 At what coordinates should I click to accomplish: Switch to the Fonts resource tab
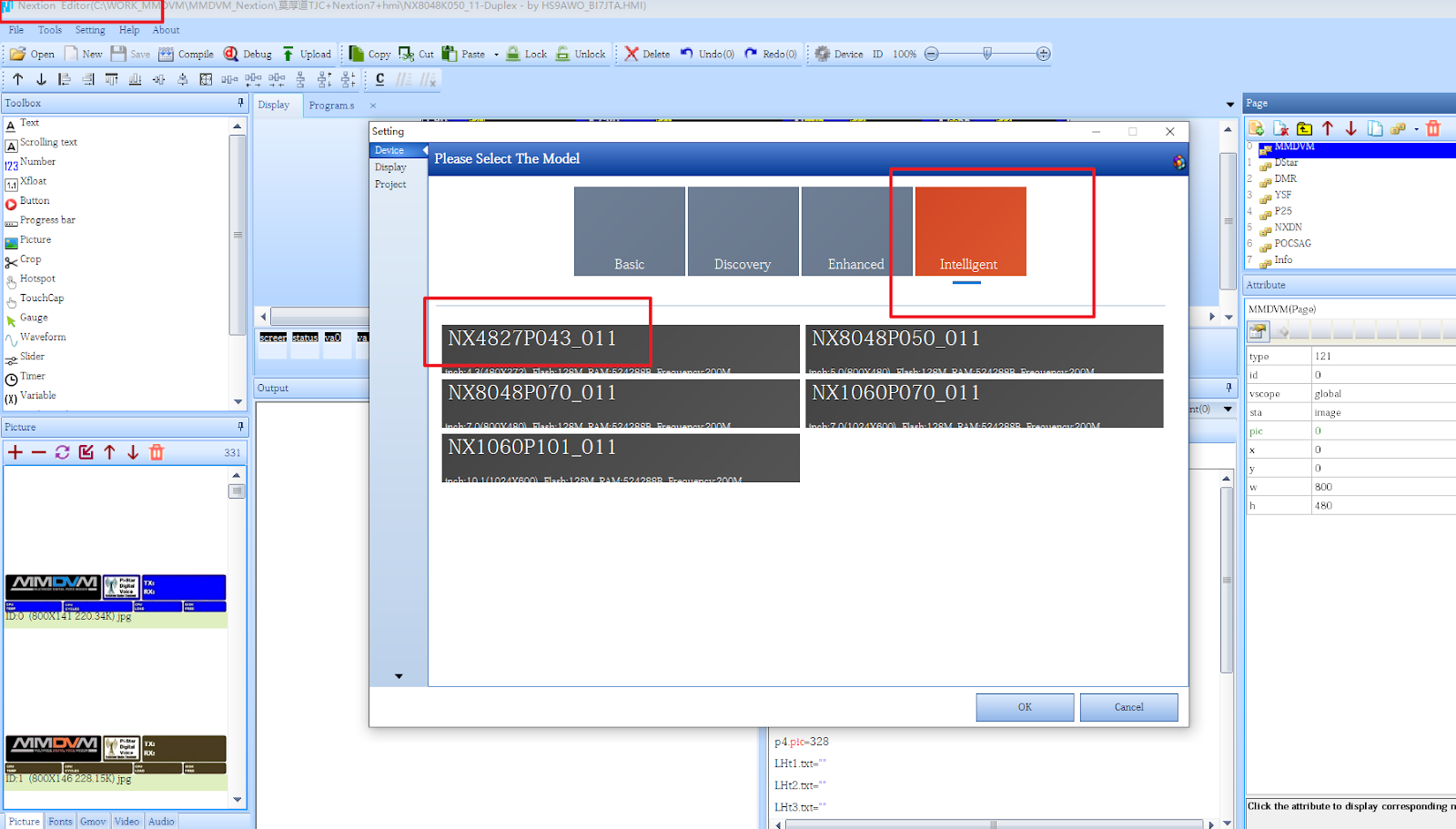click(x=60, y=821)
